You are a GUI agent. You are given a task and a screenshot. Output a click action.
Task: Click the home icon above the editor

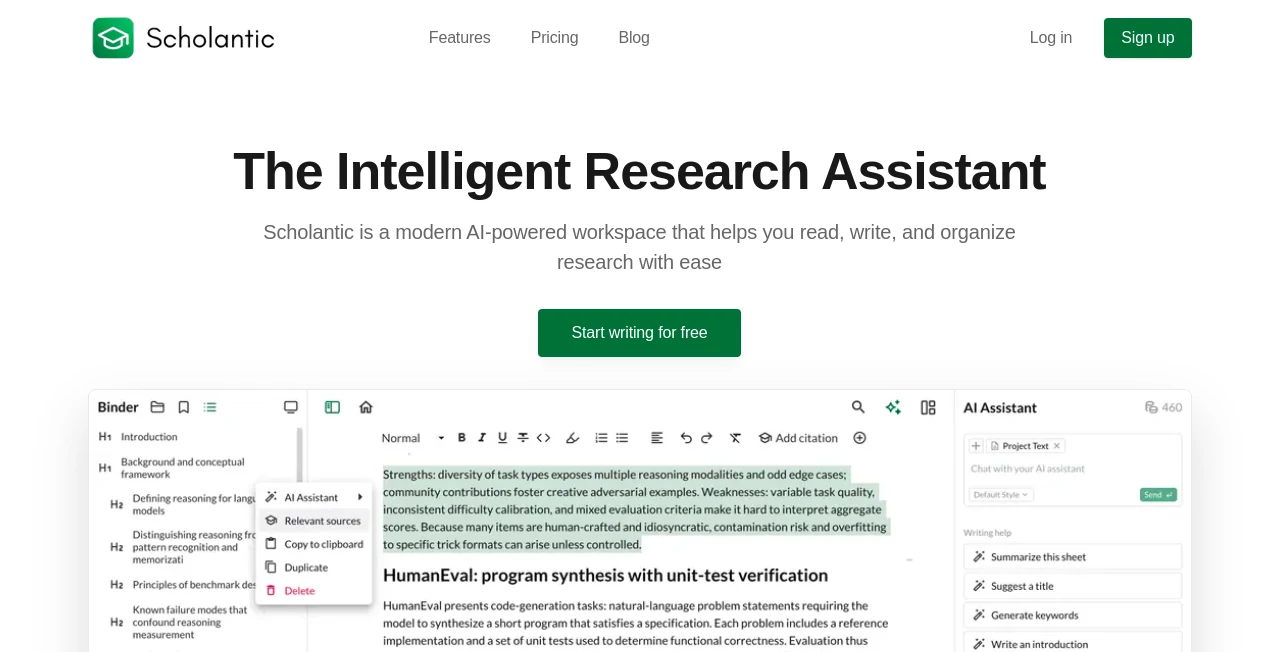coord(366,407)
